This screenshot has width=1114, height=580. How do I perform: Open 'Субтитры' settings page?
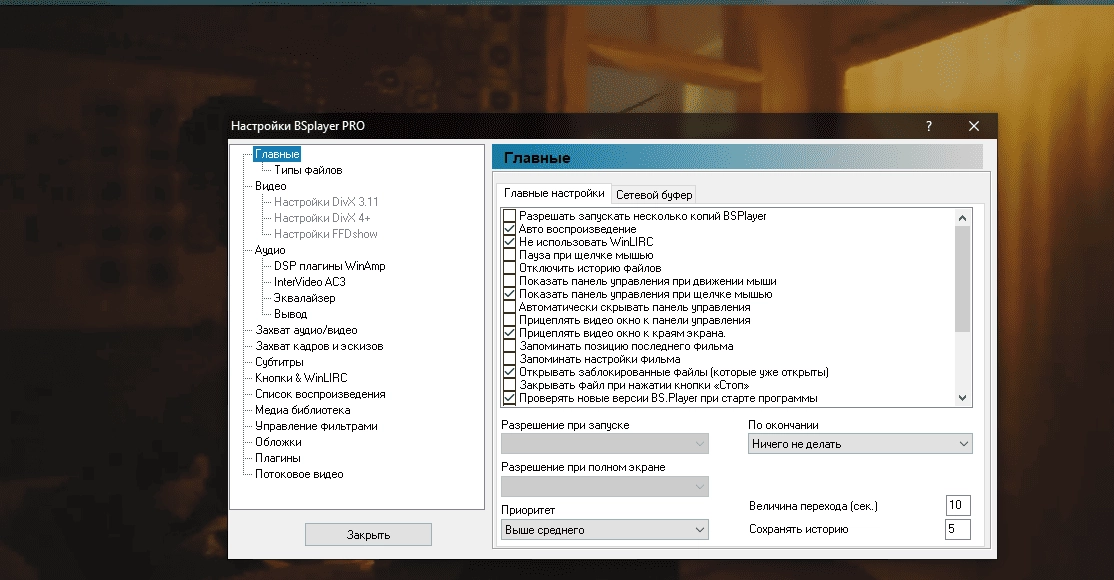[x=279, y=362]
